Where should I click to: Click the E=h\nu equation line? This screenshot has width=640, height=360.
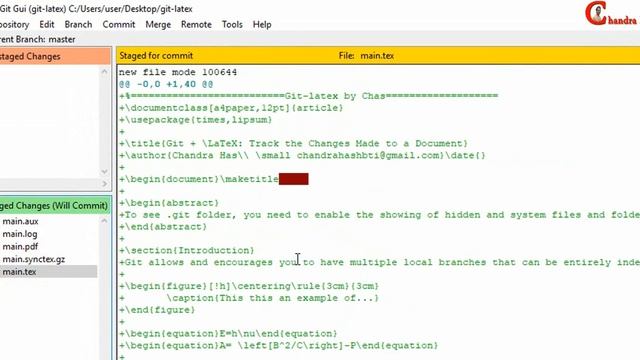[228, 333]
